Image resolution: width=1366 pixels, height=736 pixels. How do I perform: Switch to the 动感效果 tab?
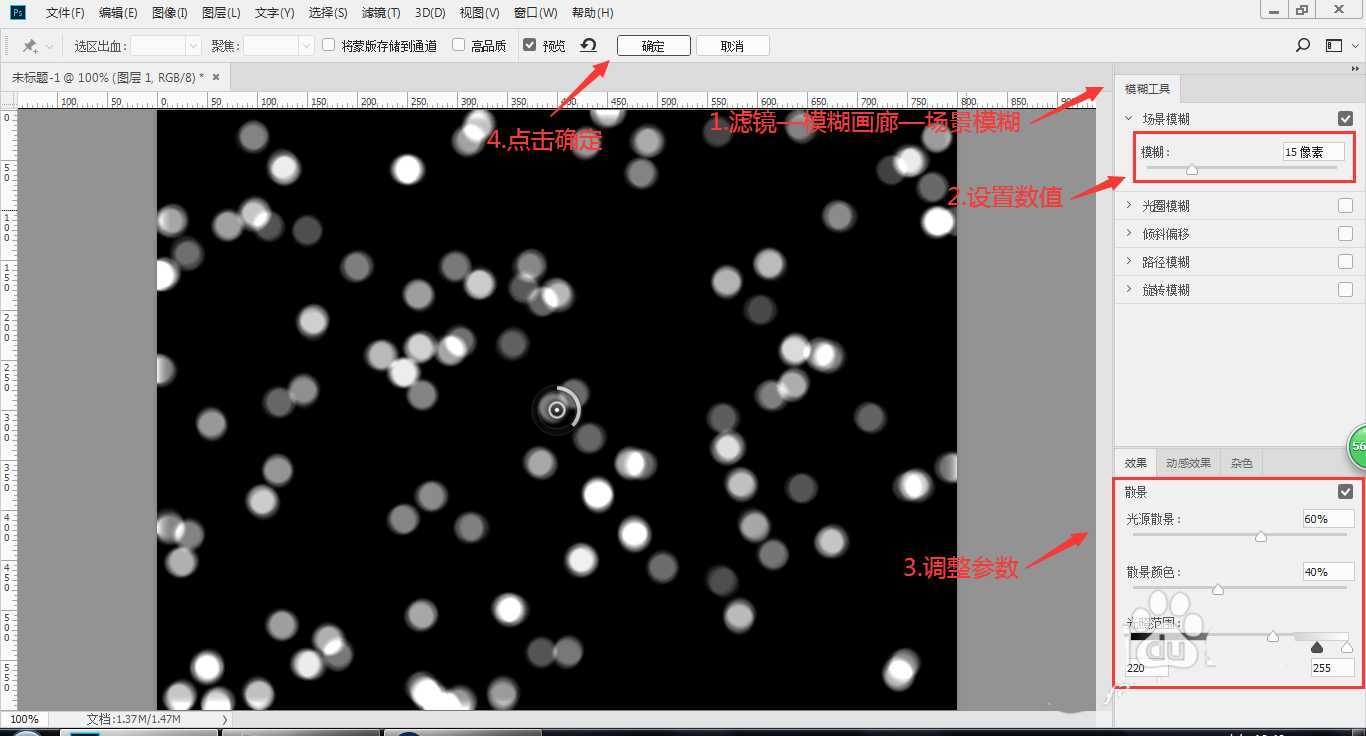1188,463
